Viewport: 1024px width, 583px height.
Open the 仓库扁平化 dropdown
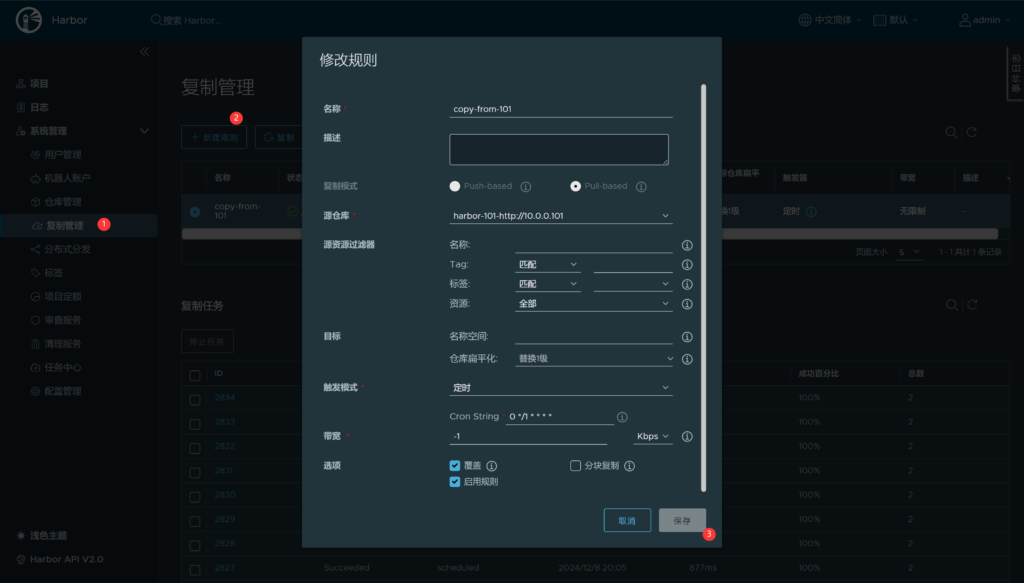(594, 359)
